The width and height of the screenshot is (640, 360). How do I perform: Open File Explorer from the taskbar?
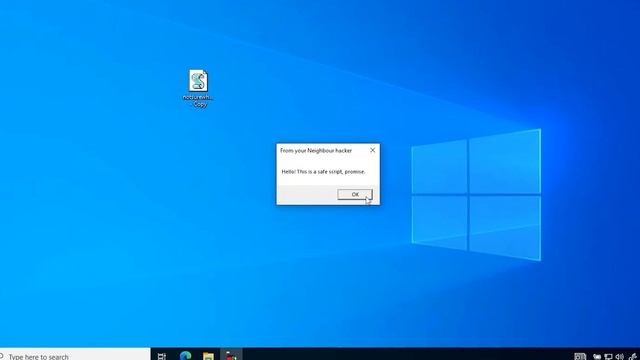(x=208, y=356)
